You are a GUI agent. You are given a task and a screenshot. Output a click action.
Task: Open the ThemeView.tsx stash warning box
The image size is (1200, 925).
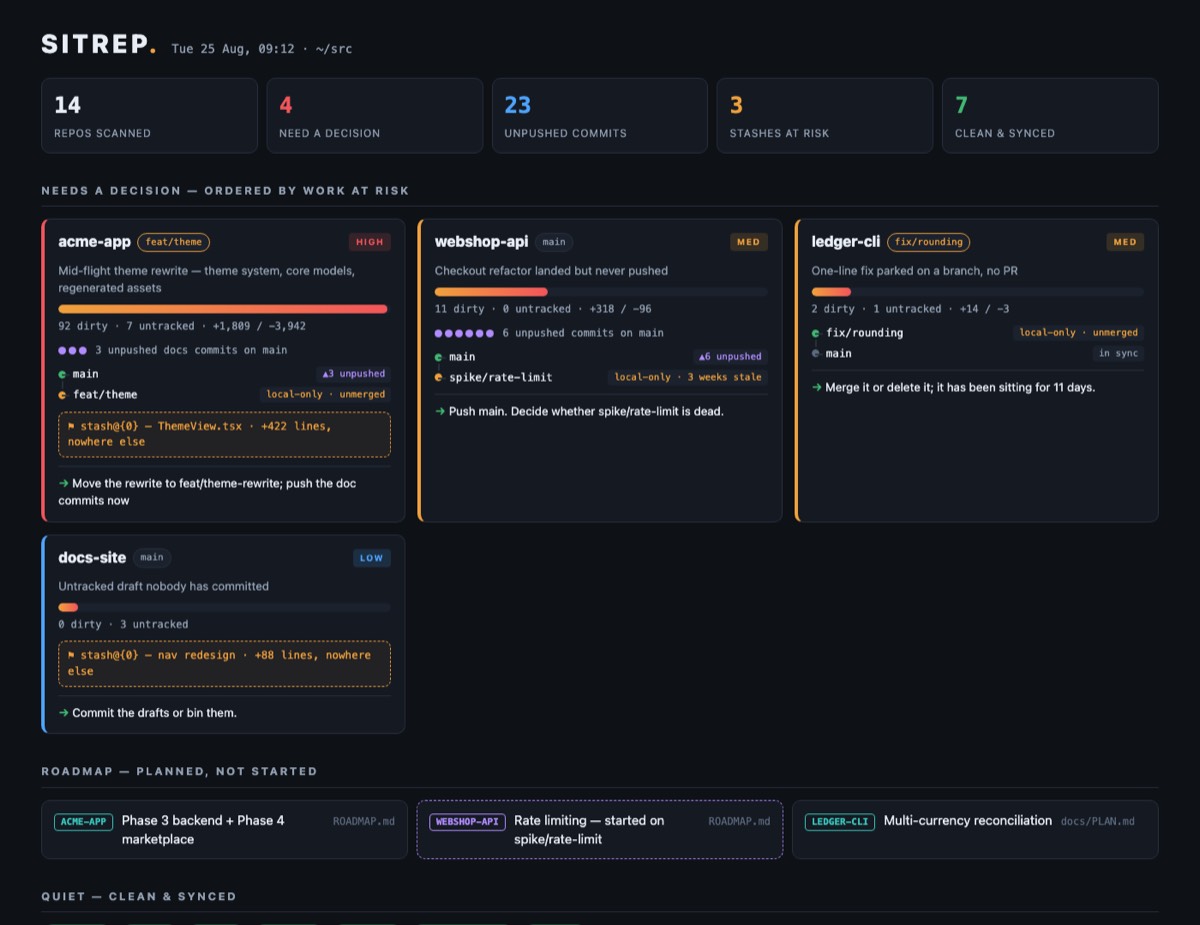pos(224,434)
